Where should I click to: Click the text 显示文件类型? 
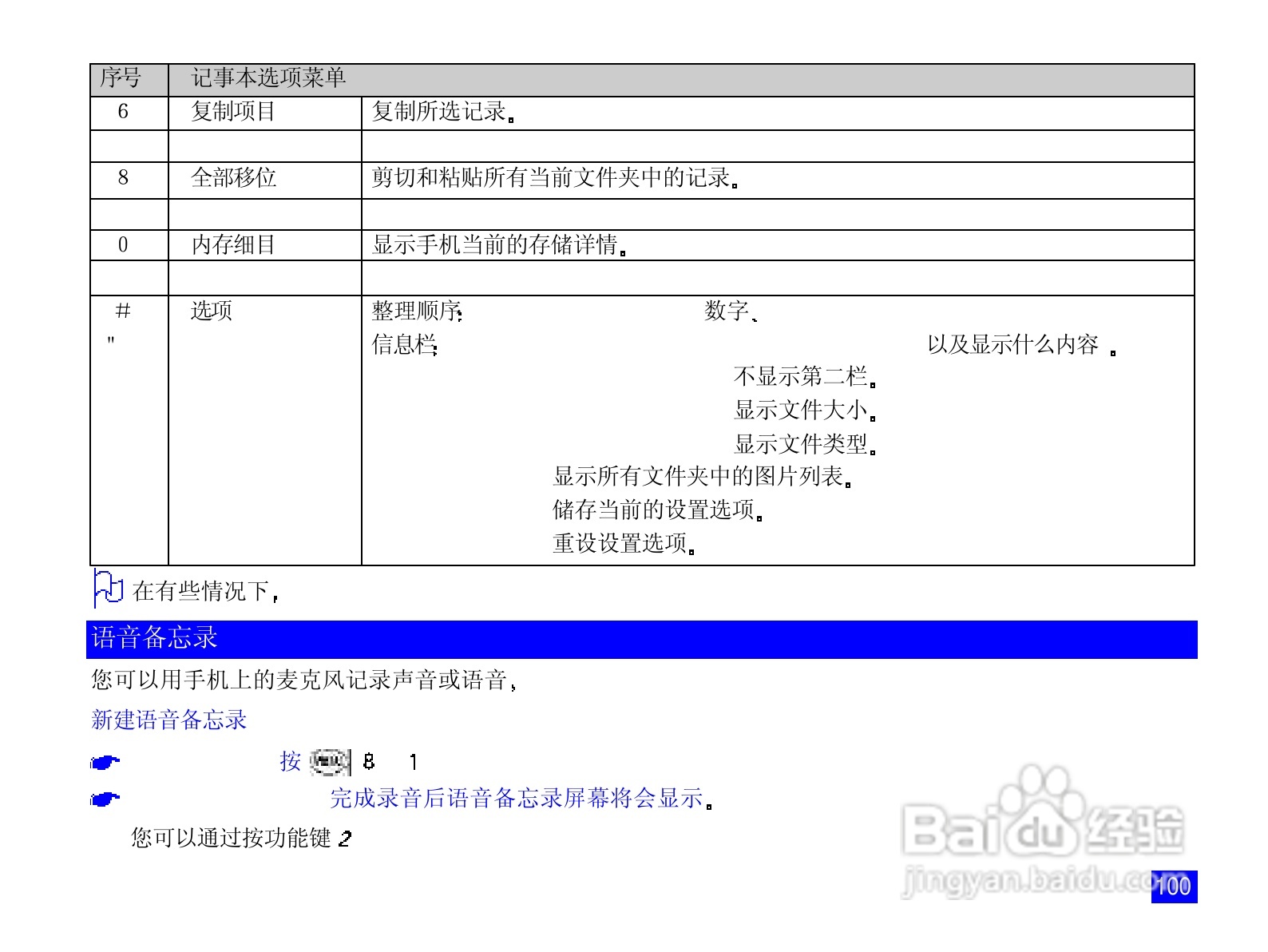point(805,444)
